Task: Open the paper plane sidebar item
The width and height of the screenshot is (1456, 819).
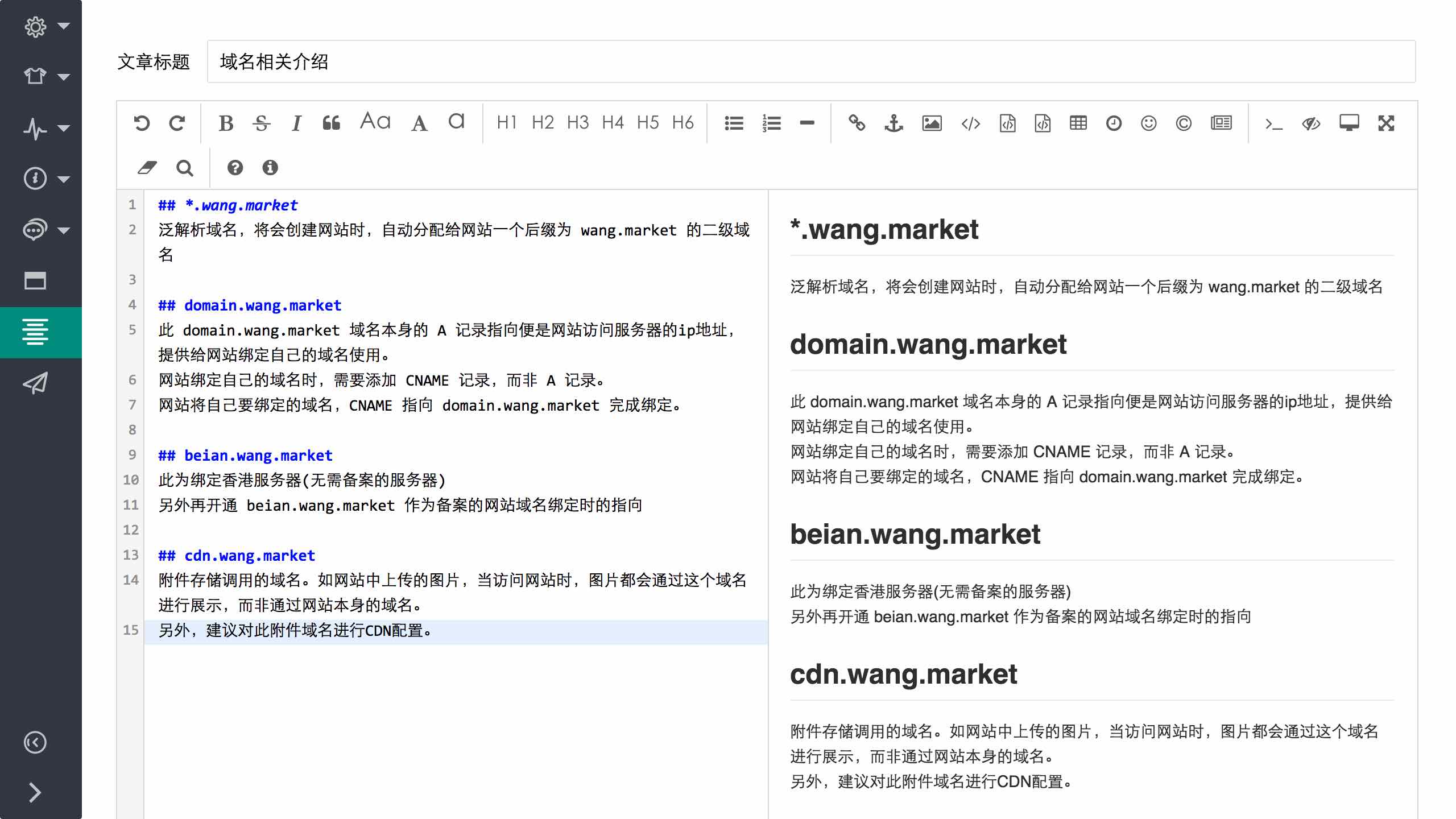Action: (35, 383)
